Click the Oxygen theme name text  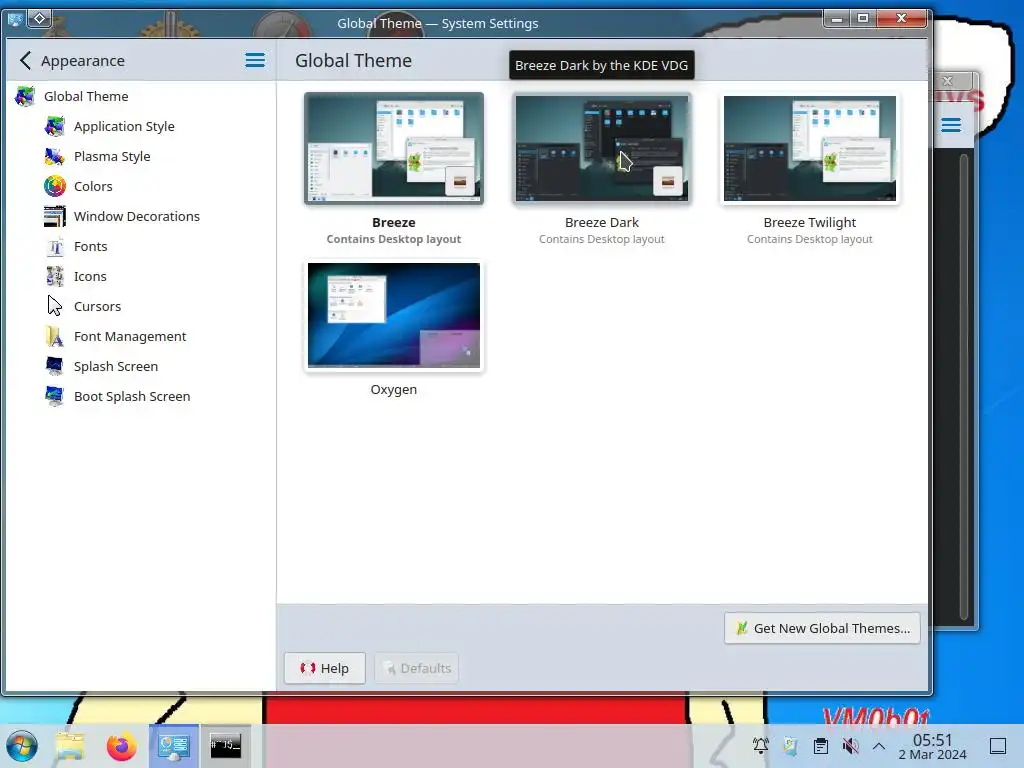[394, 390]
